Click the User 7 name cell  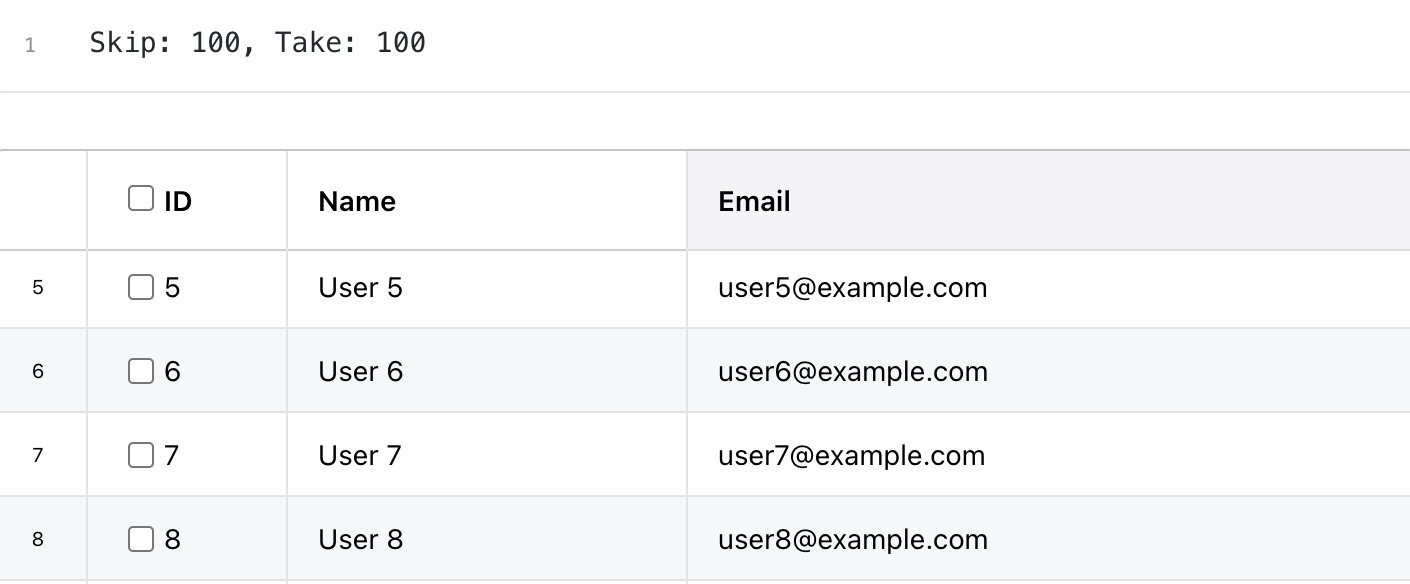tap(360, 456)
